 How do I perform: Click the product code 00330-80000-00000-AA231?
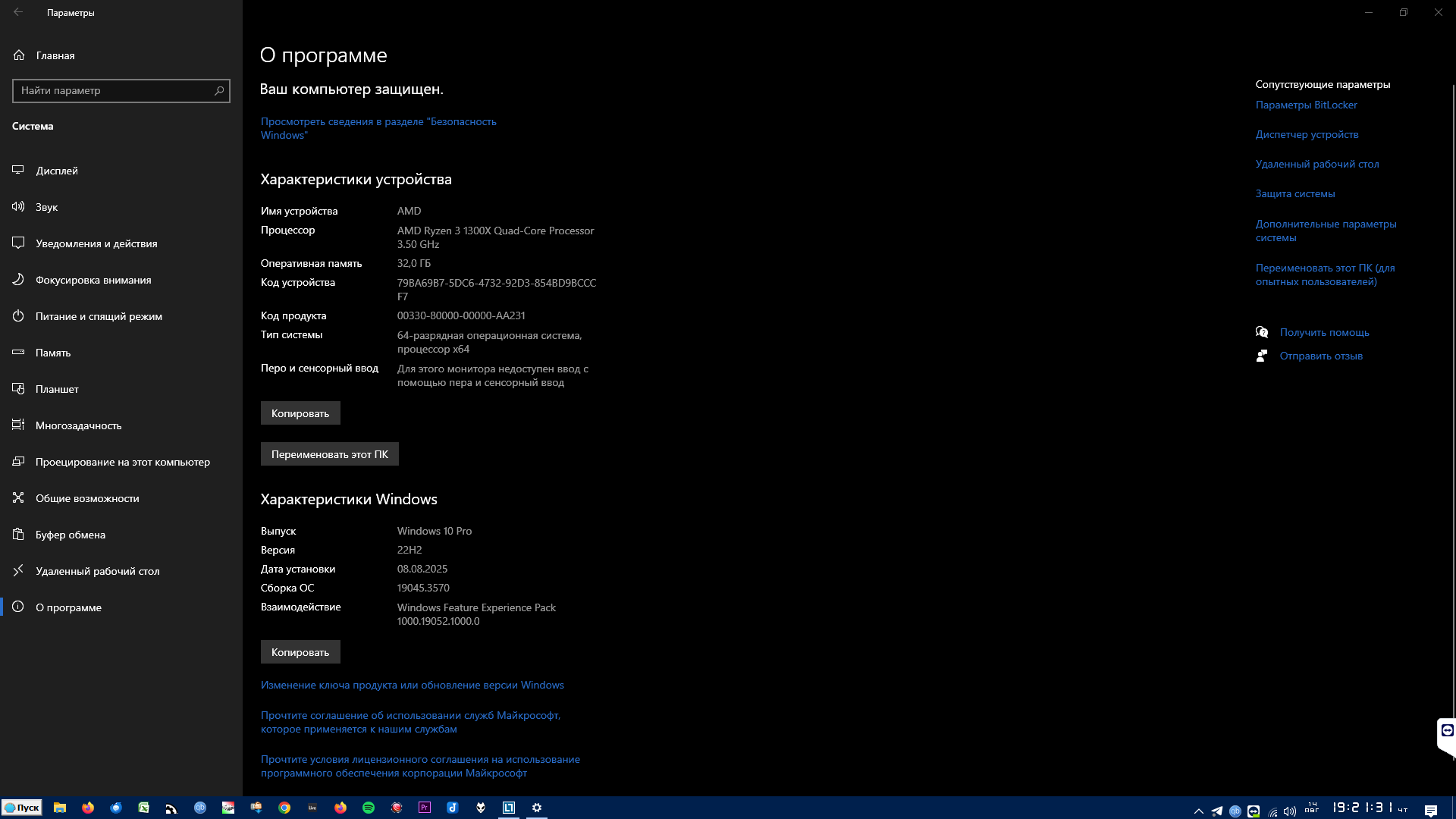461,315
